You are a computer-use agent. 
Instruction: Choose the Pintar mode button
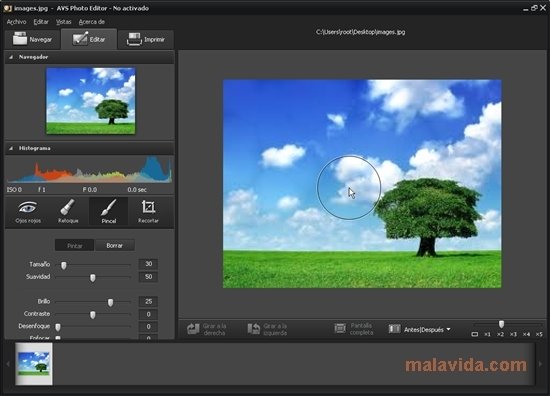click(x=74, y=246)
